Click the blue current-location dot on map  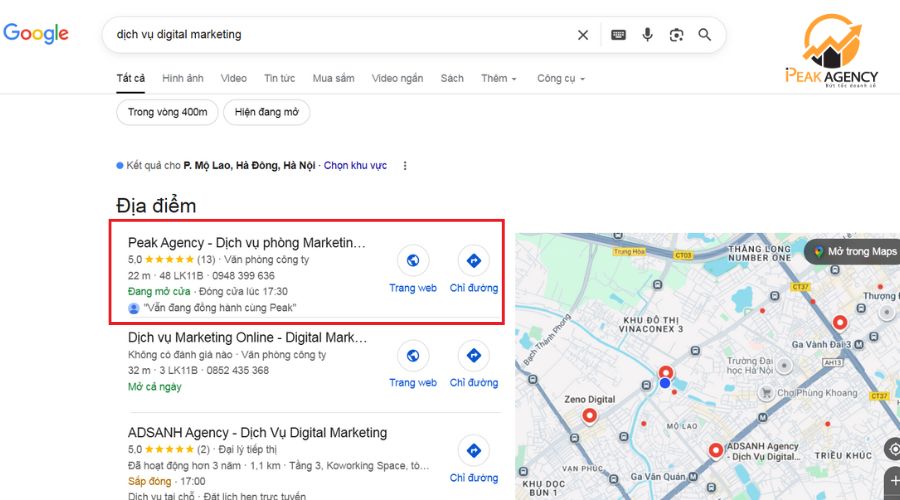pyautogui.click(x=665, y=383)
